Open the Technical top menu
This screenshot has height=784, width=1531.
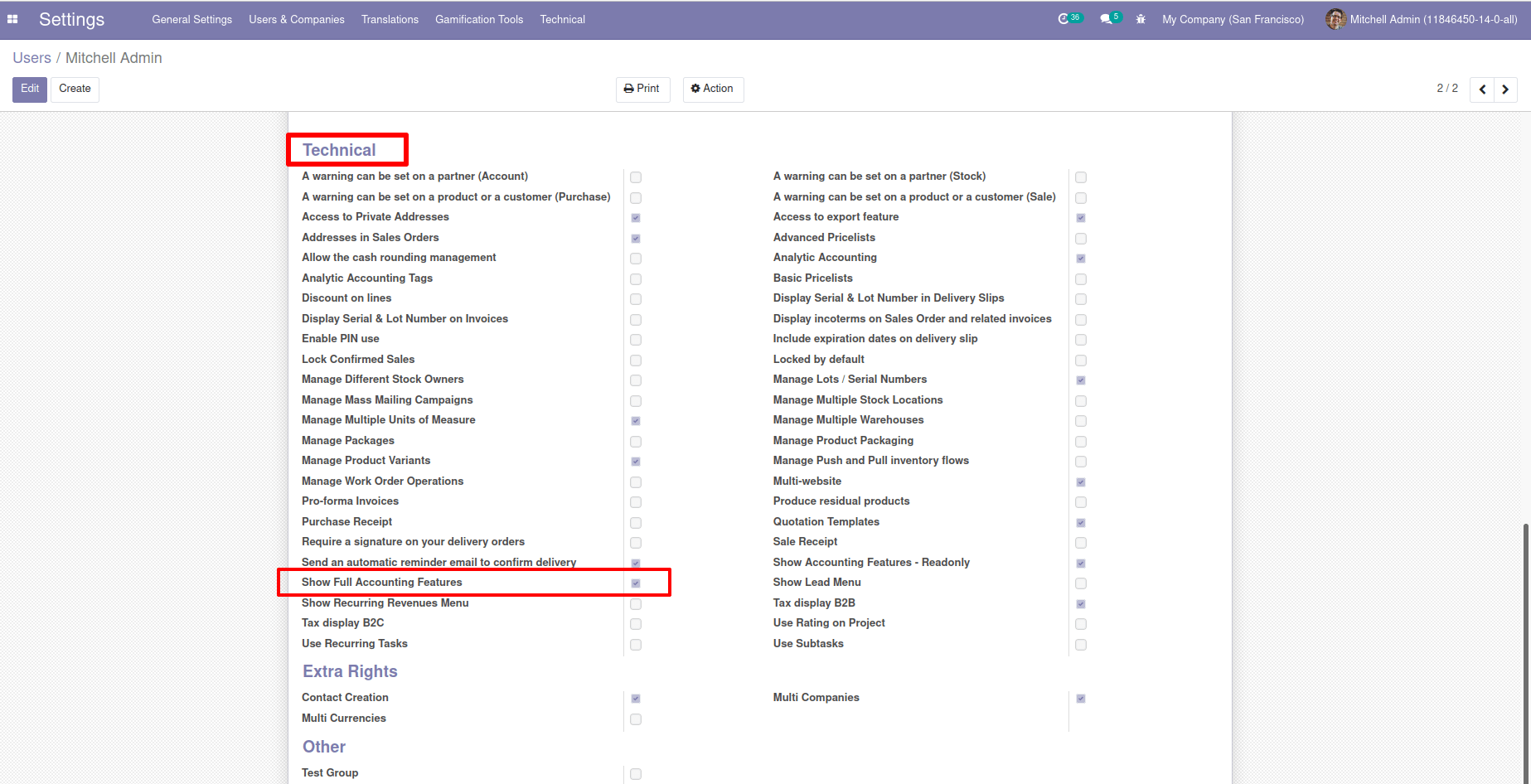[562, 19]
